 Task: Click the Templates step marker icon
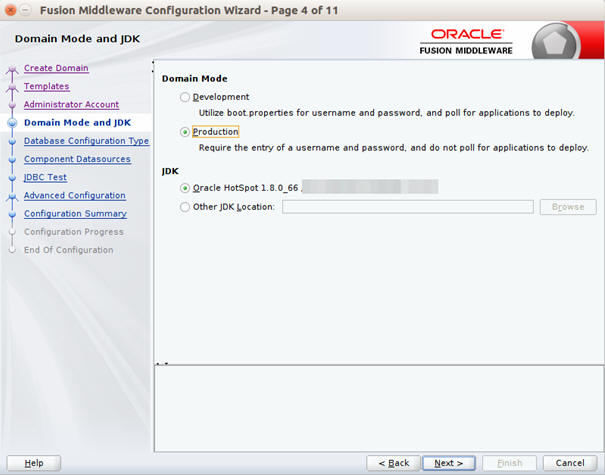click(x=12, y=88)
